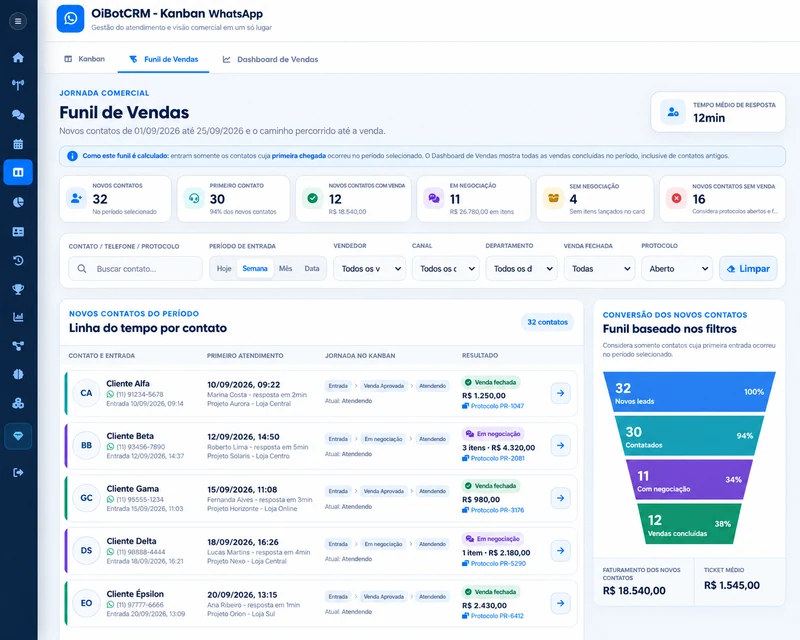Switch to the Dashboard de Vendas tab
800x640 pixels.
click(x=270, y=59)
